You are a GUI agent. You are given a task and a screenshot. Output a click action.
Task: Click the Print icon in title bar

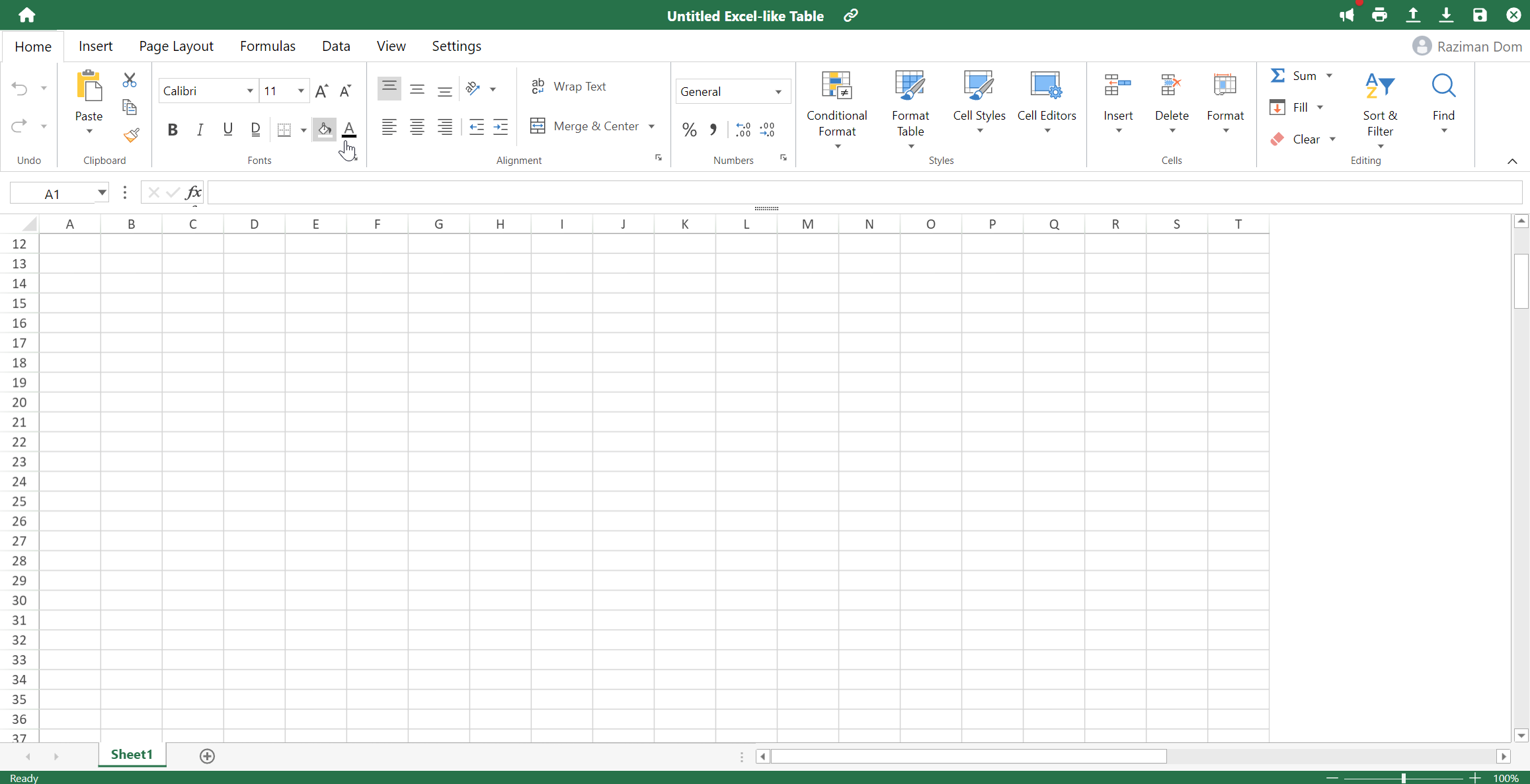coord(1379,15)
